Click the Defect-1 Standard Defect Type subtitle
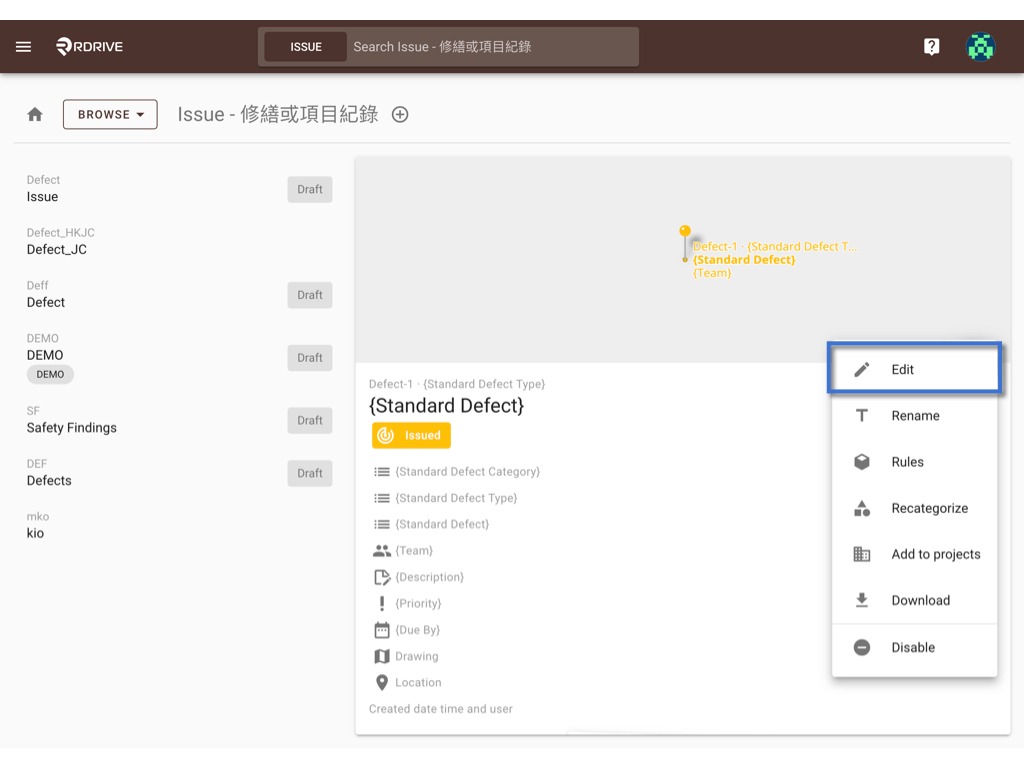 (456, 384)
